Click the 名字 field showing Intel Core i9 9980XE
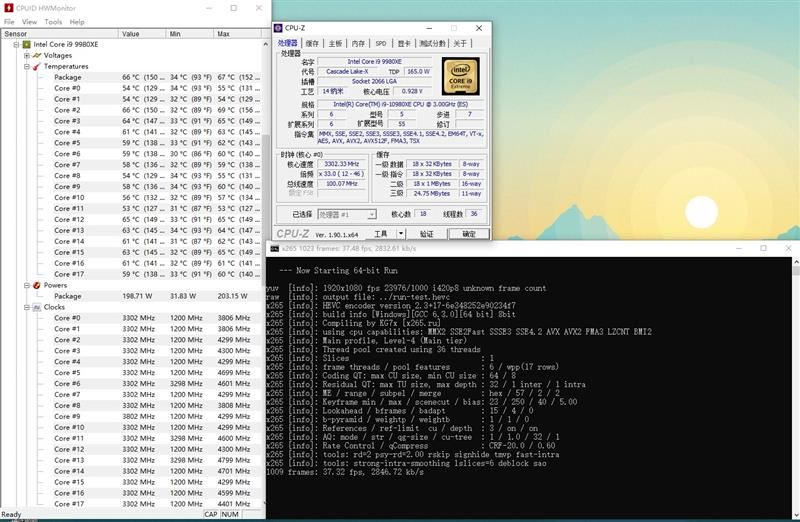The image size is (800, 522). (x=374, y=61)
